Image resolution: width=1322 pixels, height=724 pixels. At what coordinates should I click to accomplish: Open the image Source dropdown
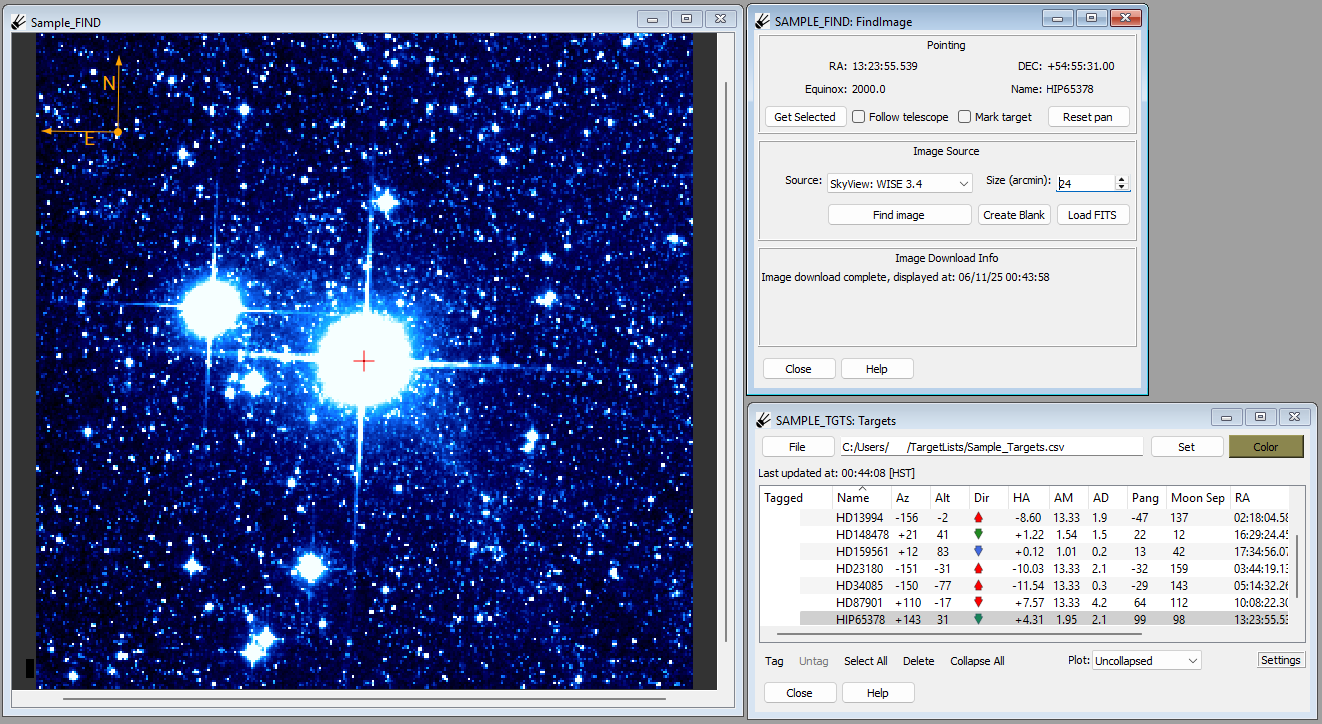point(899,183)
